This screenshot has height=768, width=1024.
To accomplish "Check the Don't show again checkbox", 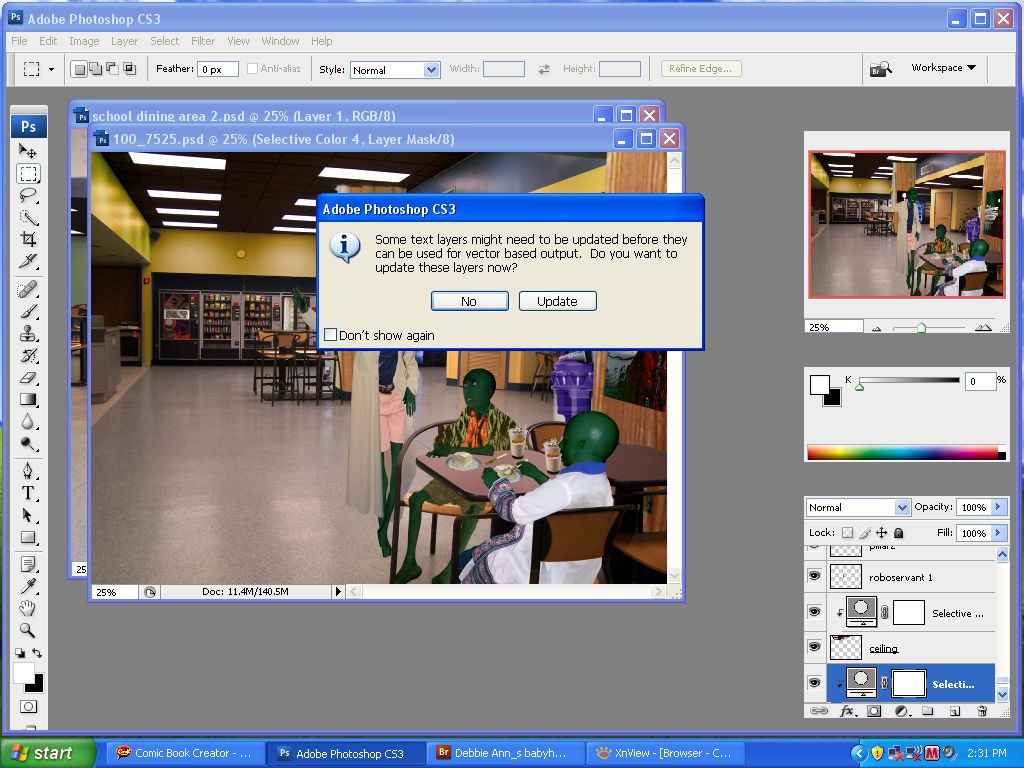I will pos(331,335).
